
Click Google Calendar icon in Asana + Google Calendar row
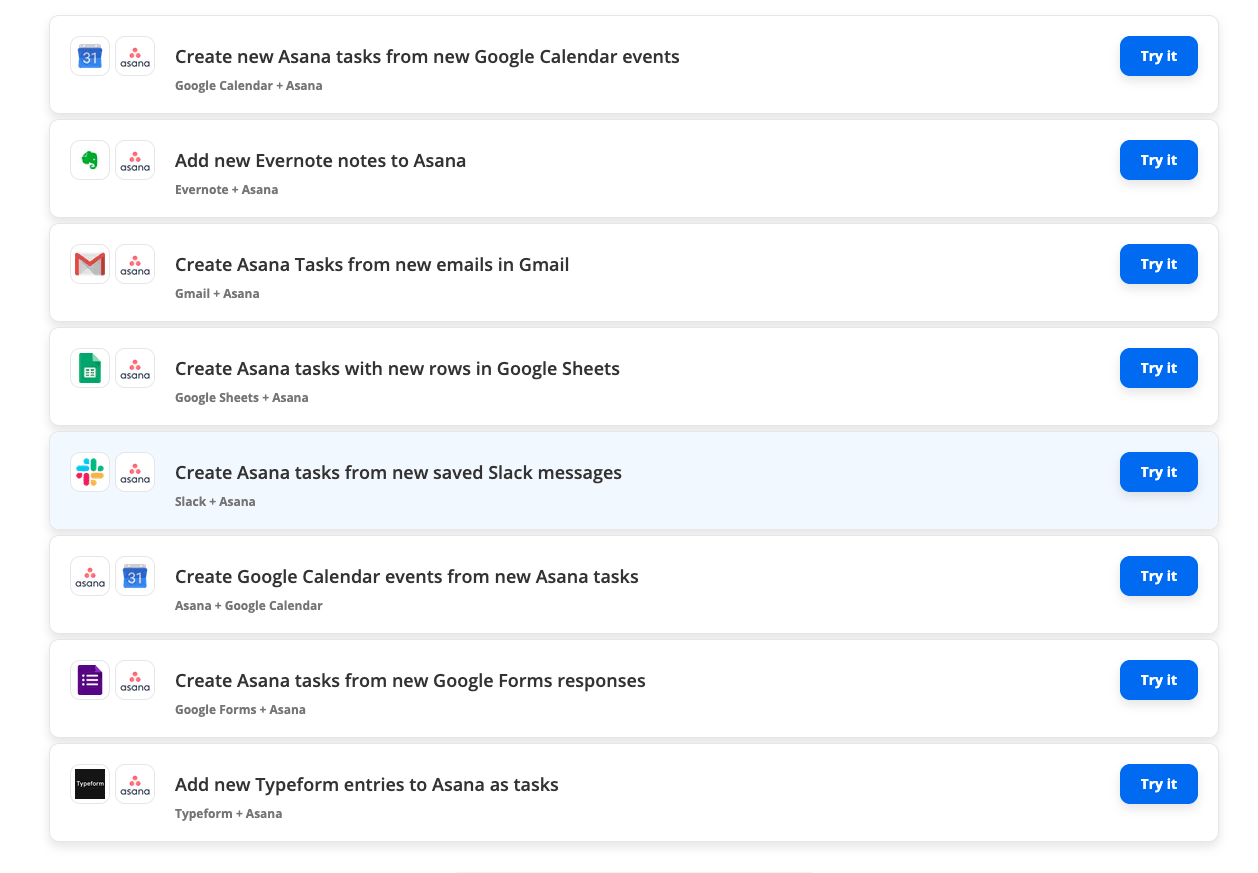tap(135, 576)
